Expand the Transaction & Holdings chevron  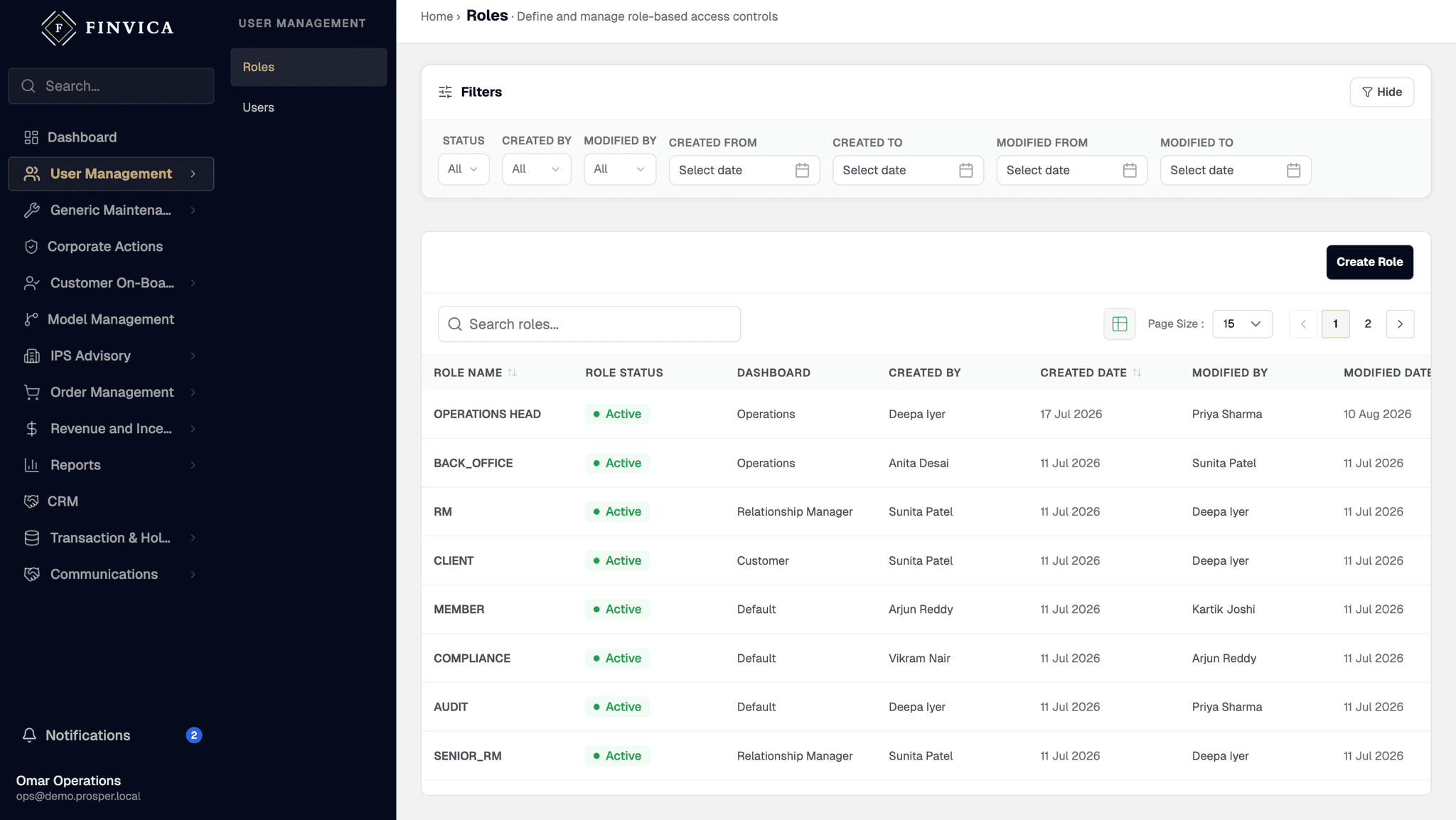pos(193,538)
